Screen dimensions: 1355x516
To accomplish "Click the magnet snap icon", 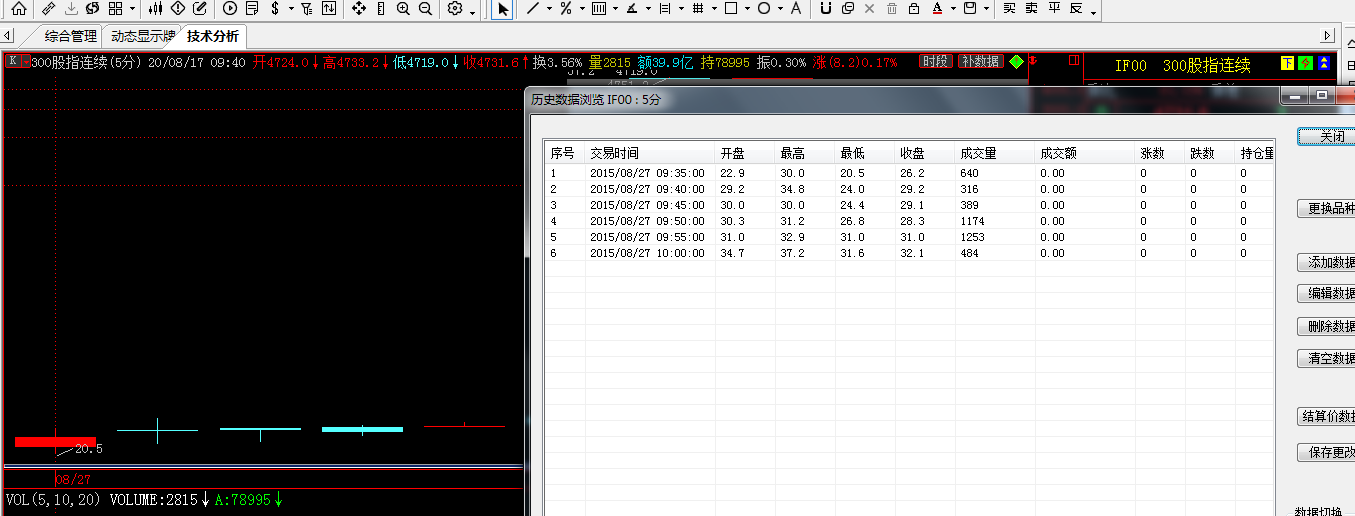I will coord(825,9).
